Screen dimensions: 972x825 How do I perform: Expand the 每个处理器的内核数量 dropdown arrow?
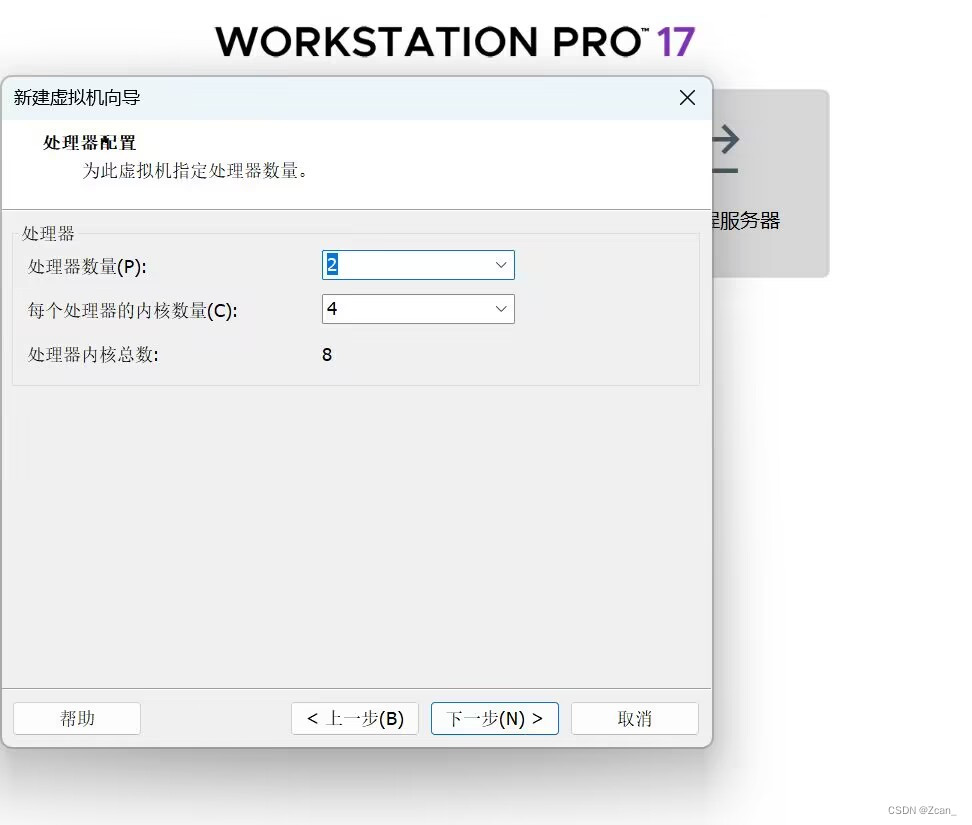[x=501, y=309]
